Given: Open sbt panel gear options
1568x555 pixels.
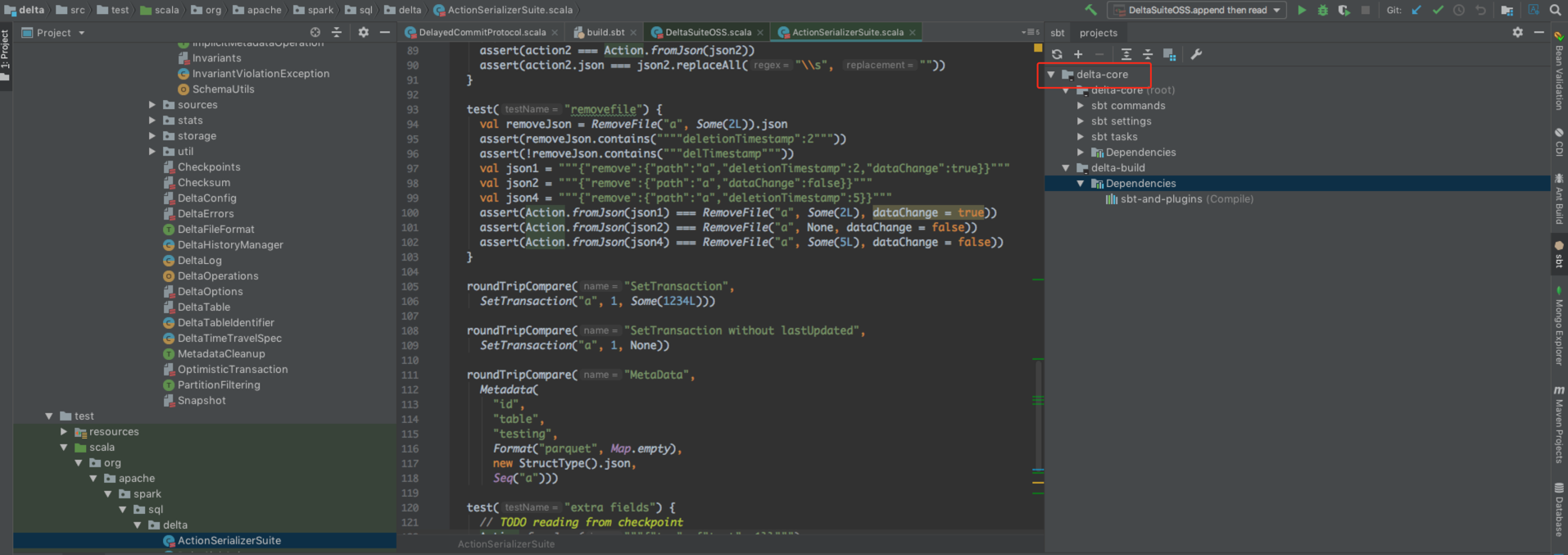Looking at the screenshot, I should point(1517,32).
